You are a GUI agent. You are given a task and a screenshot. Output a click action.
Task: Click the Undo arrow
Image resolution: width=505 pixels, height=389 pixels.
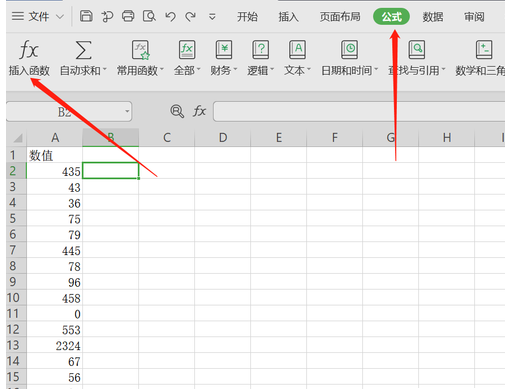pos(170,16)
